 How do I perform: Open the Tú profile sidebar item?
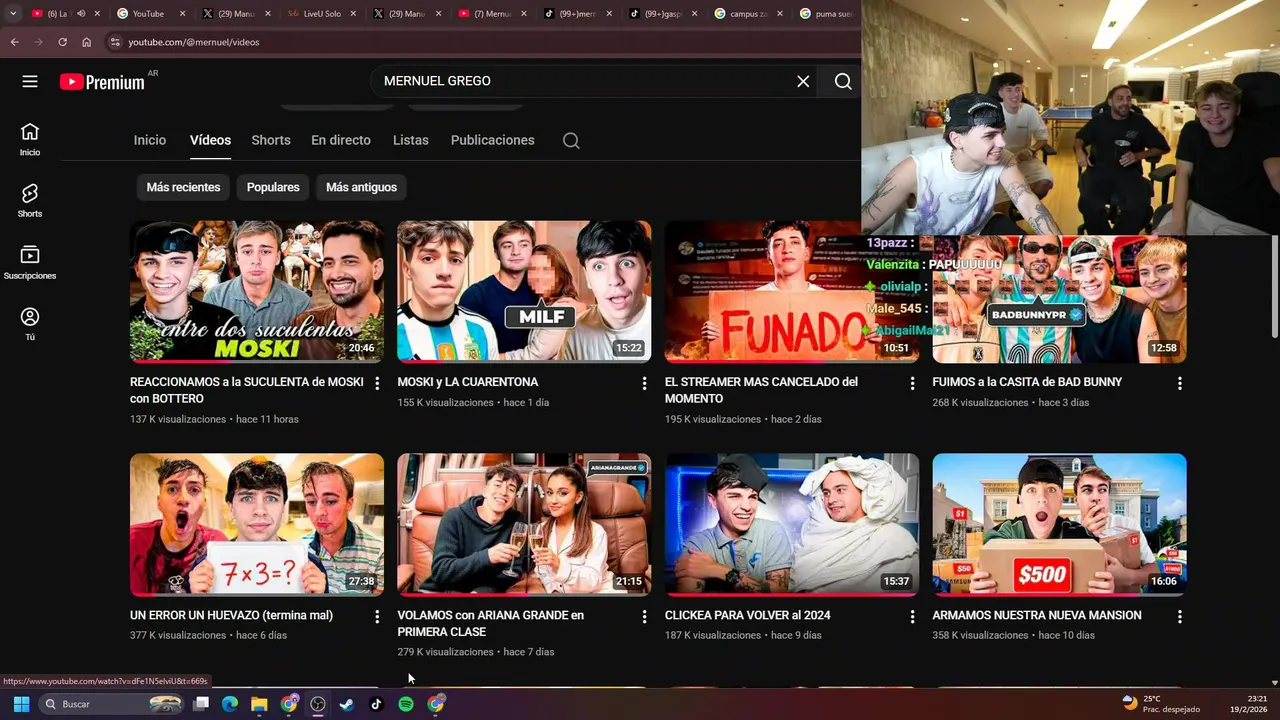30,323
